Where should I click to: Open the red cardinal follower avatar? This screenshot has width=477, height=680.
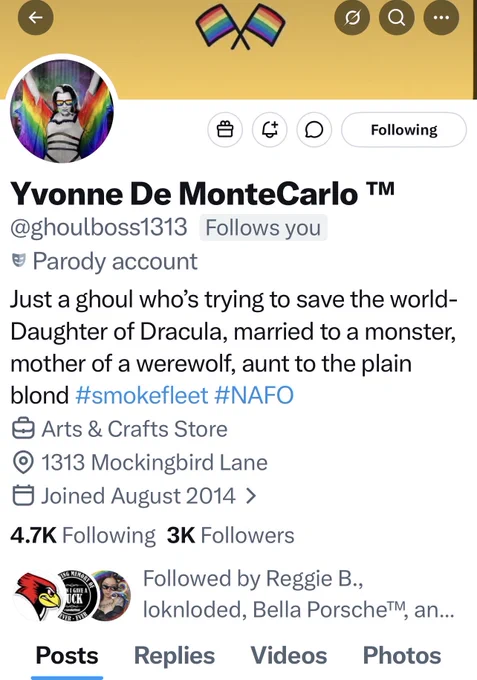click(x=36, y=595)
